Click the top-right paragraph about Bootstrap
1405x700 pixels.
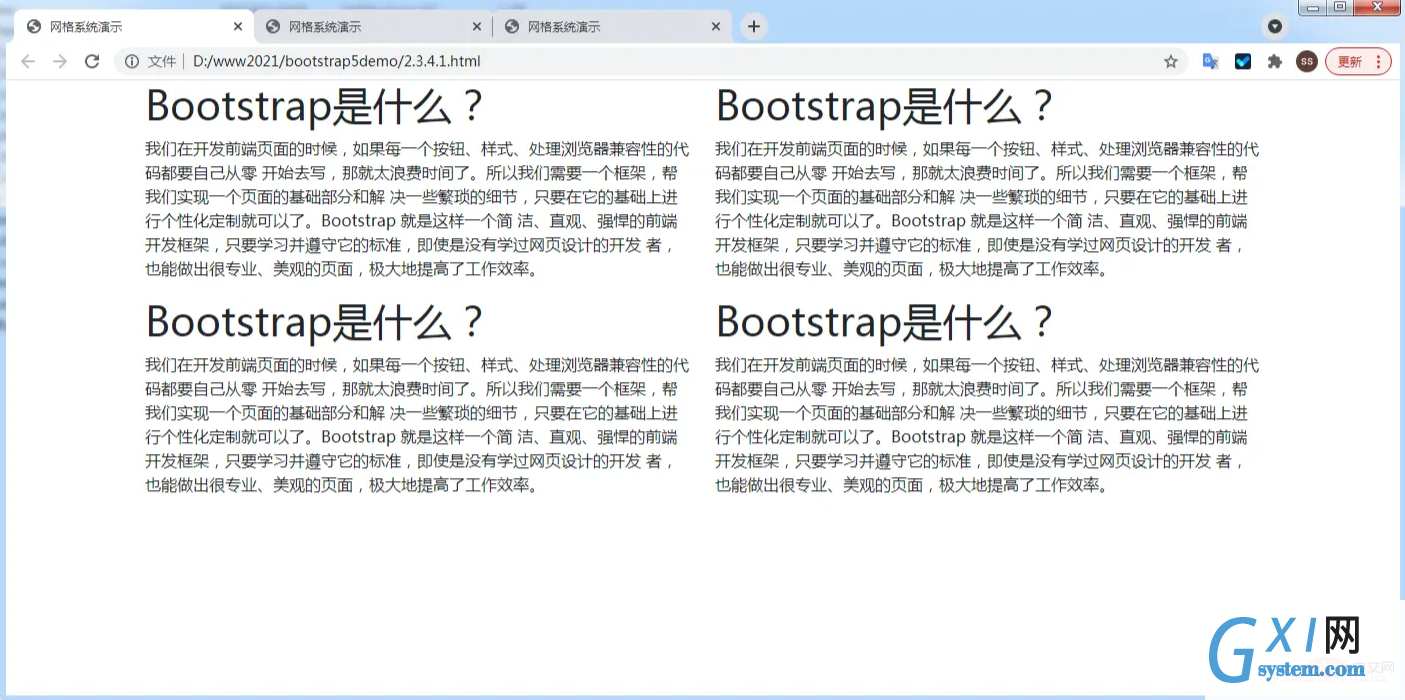point(987,209)
